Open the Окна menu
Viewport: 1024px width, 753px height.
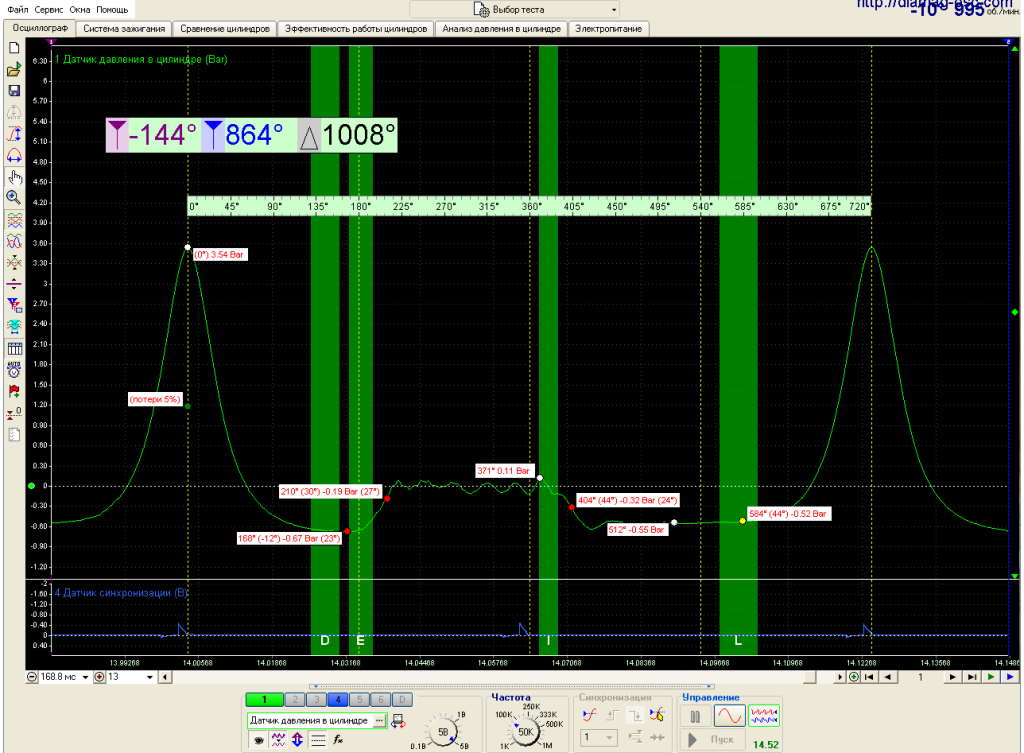(x=80, y=10)
